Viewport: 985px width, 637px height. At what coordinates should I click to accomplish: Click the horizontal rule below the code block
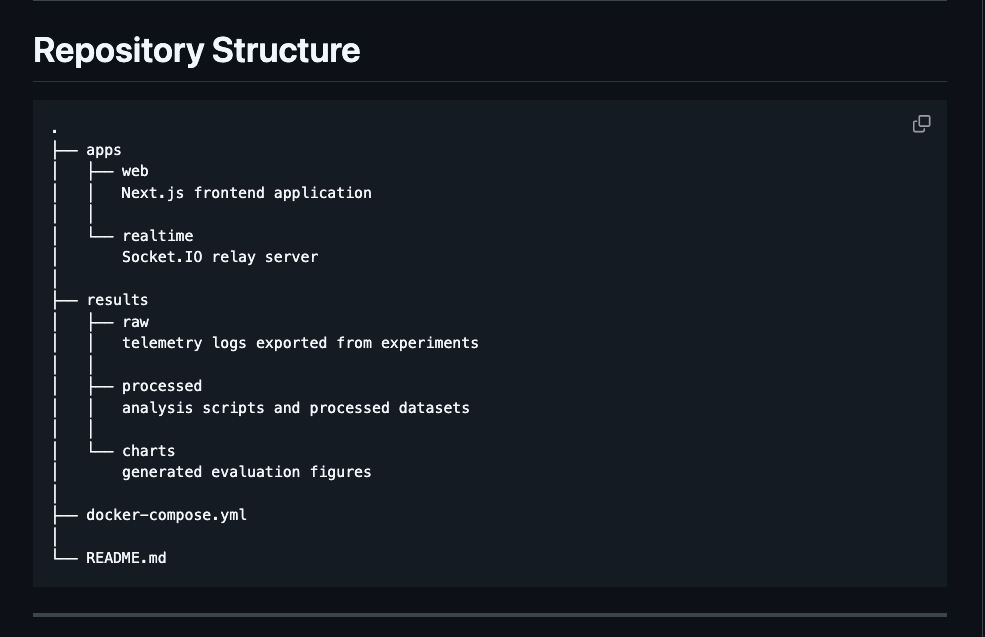(490, 615)
